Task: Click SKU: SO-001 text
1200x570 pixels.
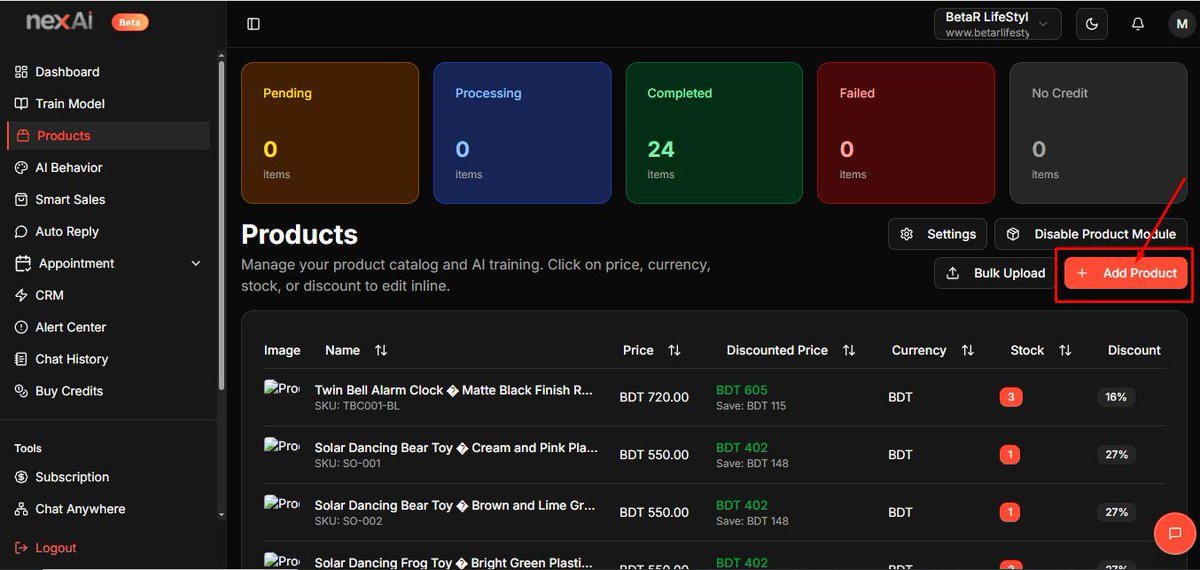Action: point(348,464)
